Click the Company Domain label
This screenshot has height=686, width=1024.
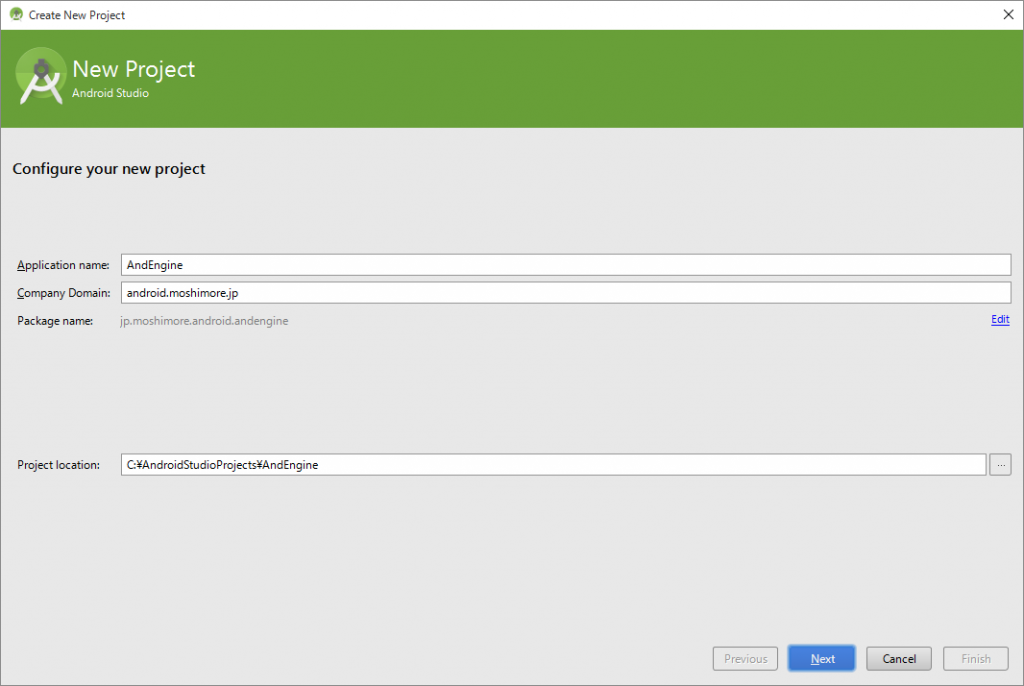pos(63,293)
